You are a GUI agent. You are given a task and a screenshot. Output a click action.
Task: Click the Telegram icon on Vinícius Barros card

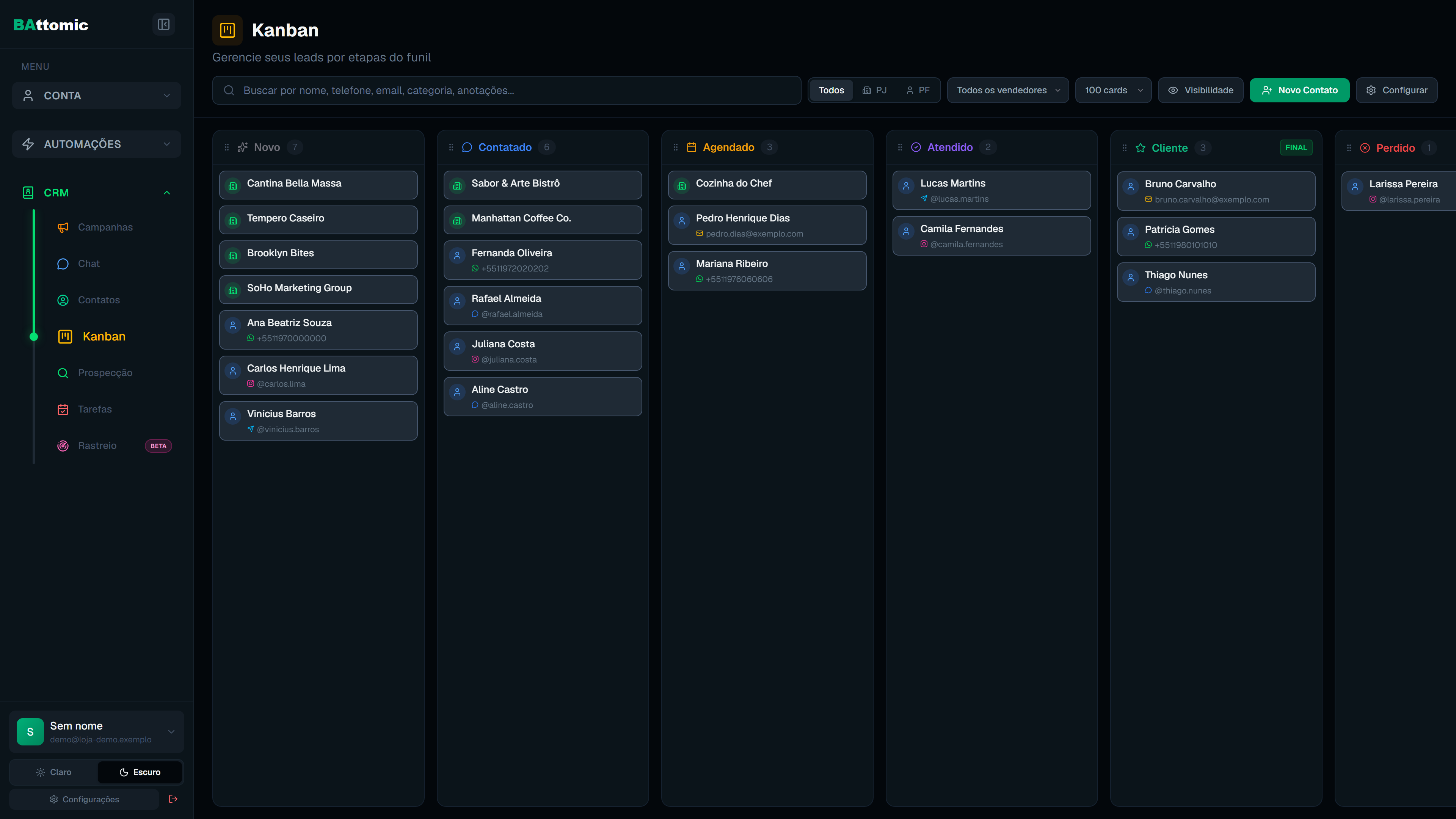(x=250, y=429)
